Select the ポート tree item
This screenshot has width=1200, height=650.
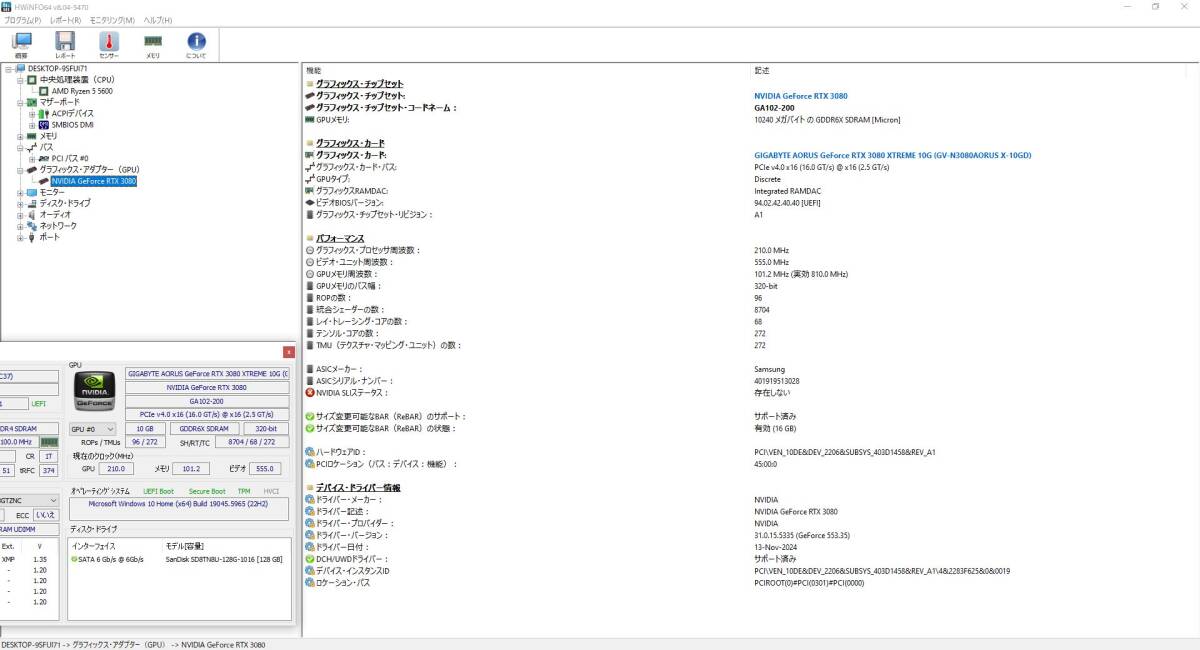(49, 237)
